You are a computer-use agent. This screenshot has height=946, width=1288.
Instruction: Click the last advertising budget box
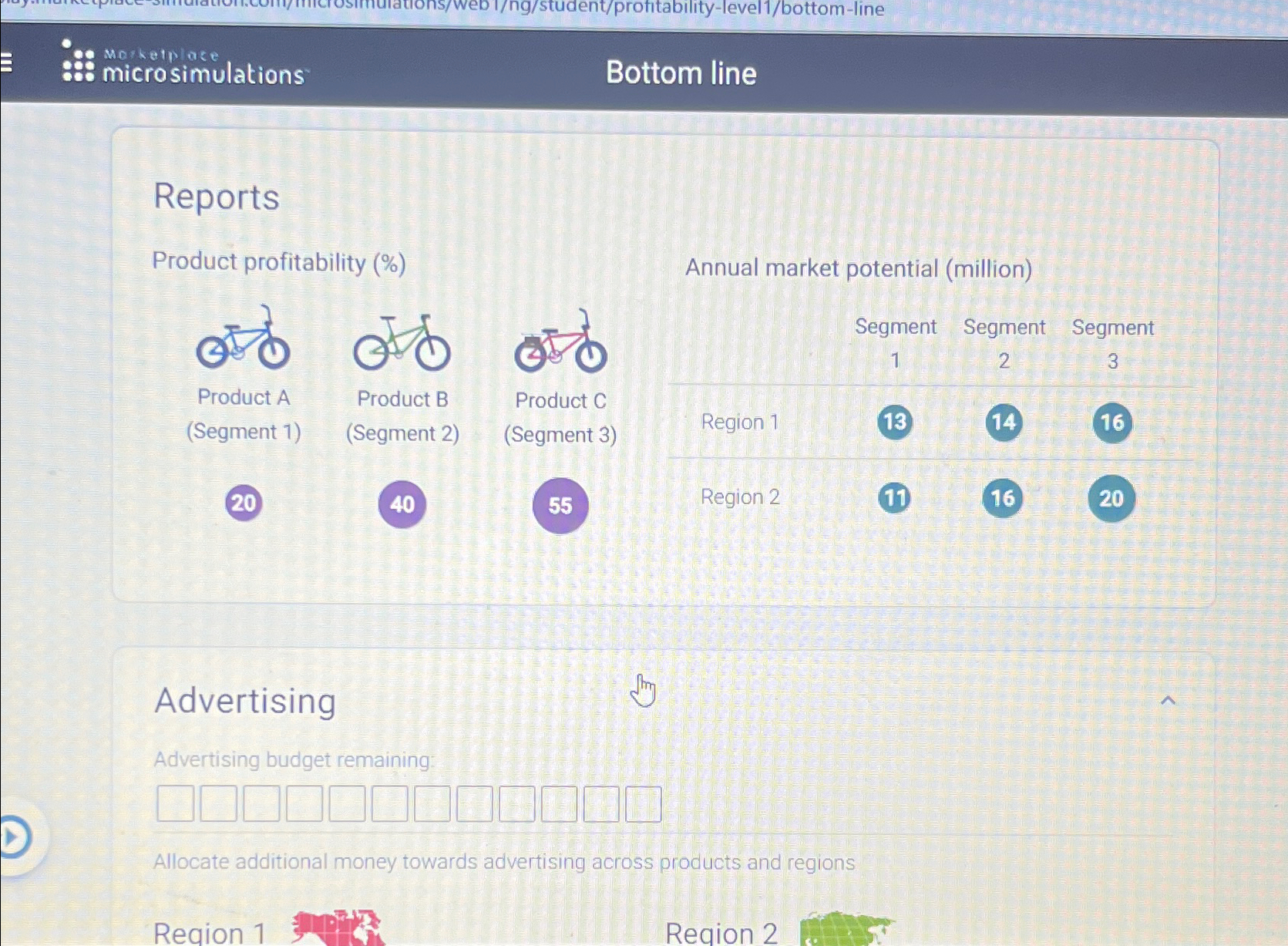(x=644, y=804)
